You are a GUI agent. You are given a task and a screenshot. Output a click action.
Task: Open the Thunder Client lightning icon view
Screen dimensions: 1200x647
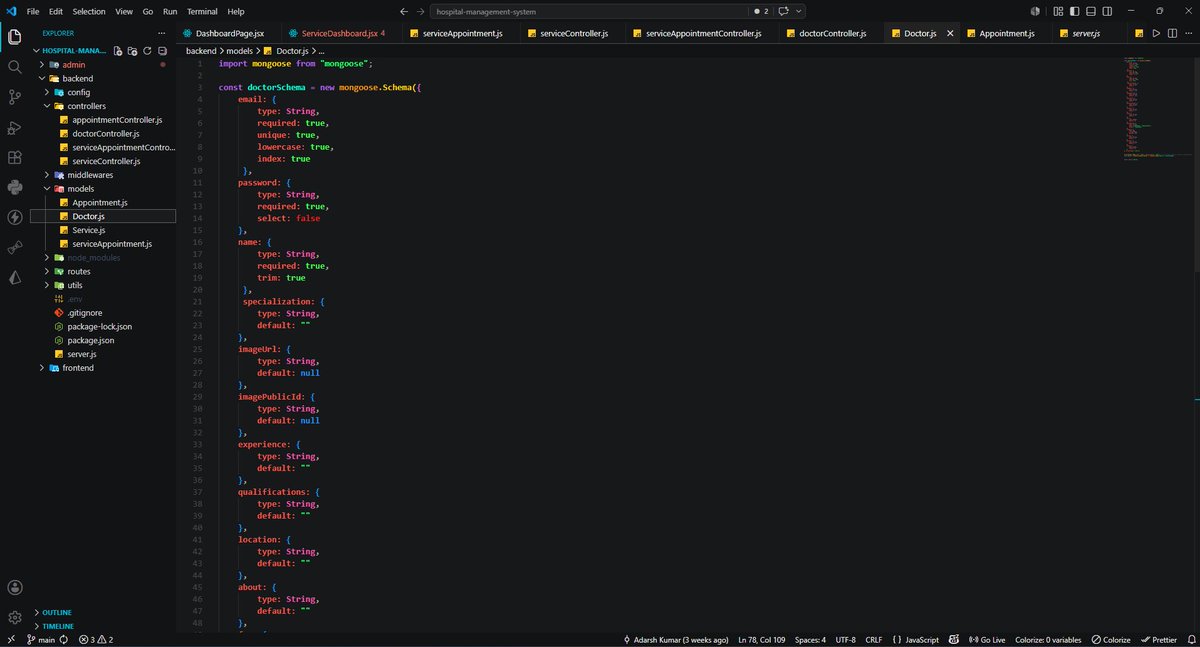[x=15, y=217]
